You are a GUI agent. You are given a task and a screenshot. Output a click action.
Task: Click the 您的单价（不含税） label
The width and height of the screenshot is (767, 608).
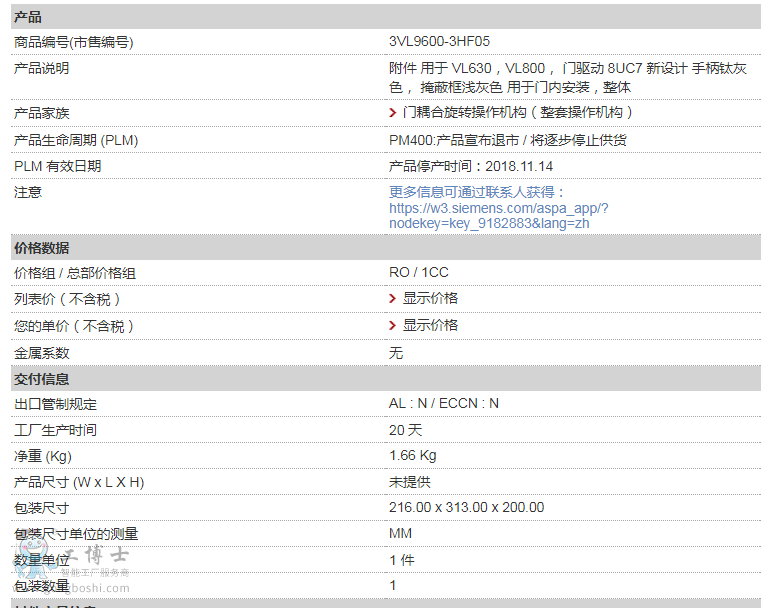pyautogui.click(x=74, y=326)
